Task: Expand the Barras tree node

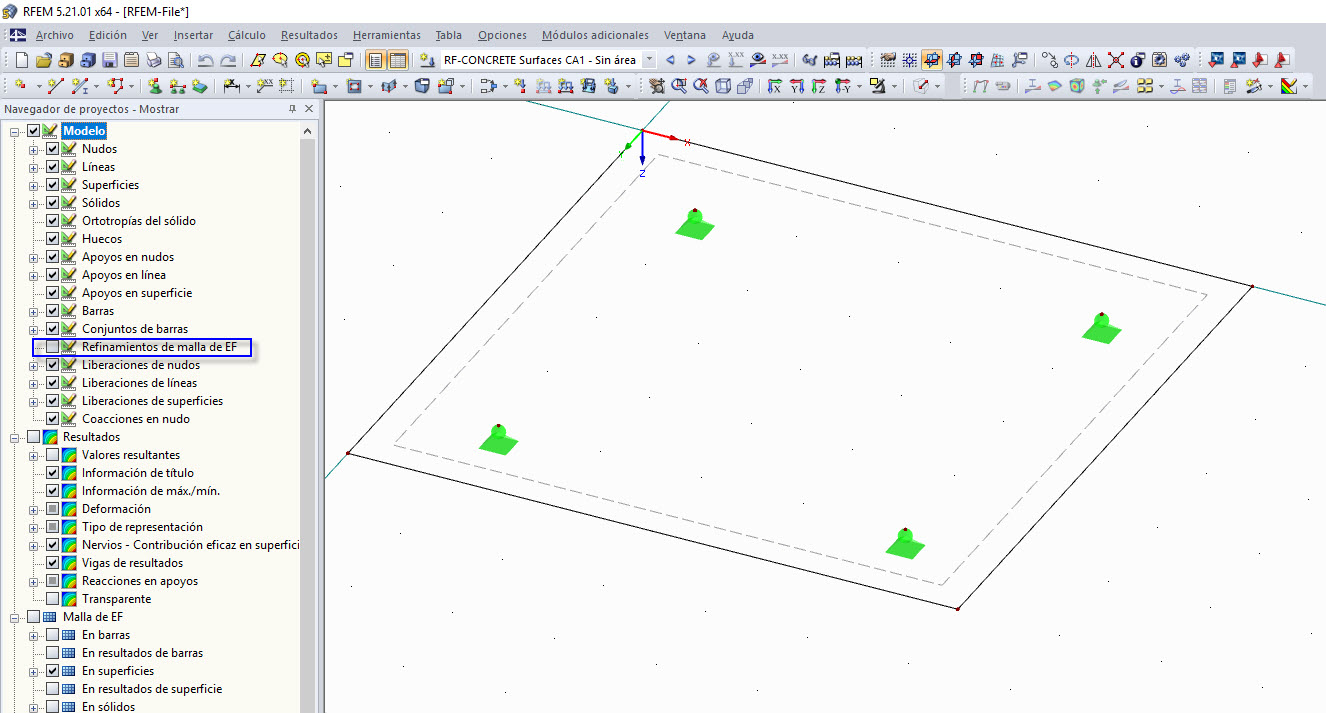Action: tap(34, 311)
